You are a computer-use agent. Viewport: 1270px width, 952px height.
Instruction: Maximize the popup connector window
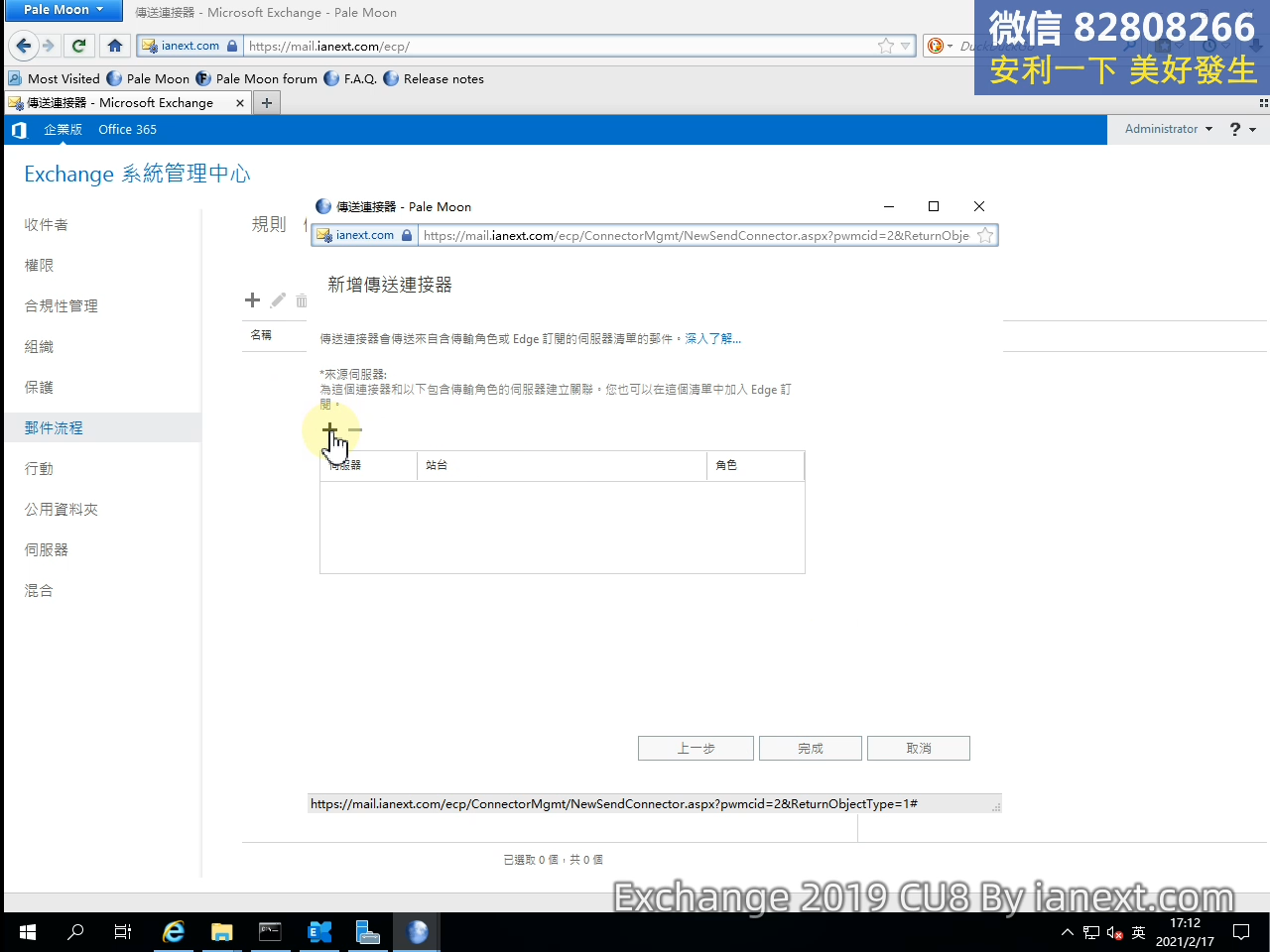(933, 206)
